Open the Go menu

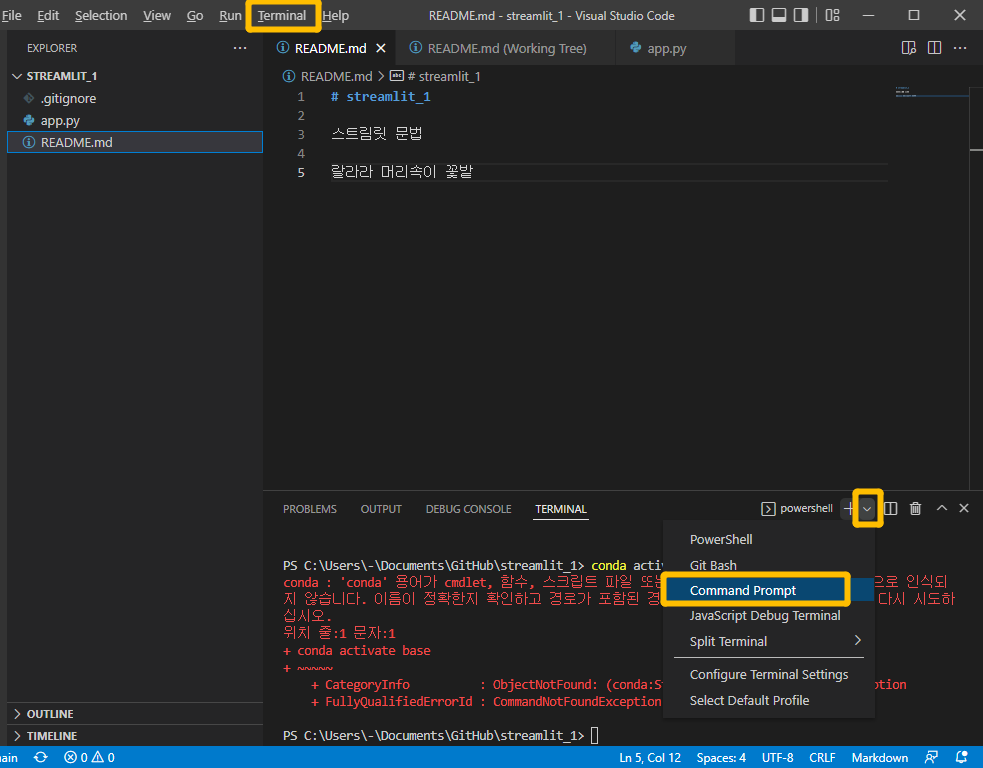tap(195, 16)
